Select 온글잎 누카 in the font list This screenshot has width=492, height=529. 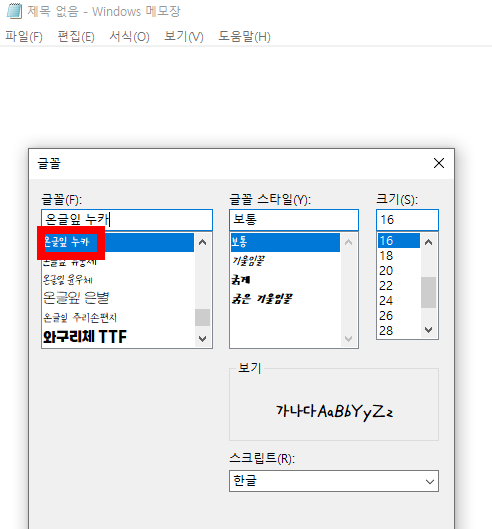pyautogui.click(x=118, y=242)
